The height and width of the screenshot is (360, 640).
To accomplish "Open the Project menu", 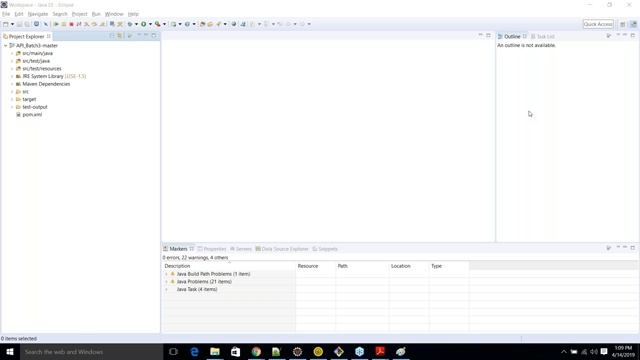I will tap(79, 14).
